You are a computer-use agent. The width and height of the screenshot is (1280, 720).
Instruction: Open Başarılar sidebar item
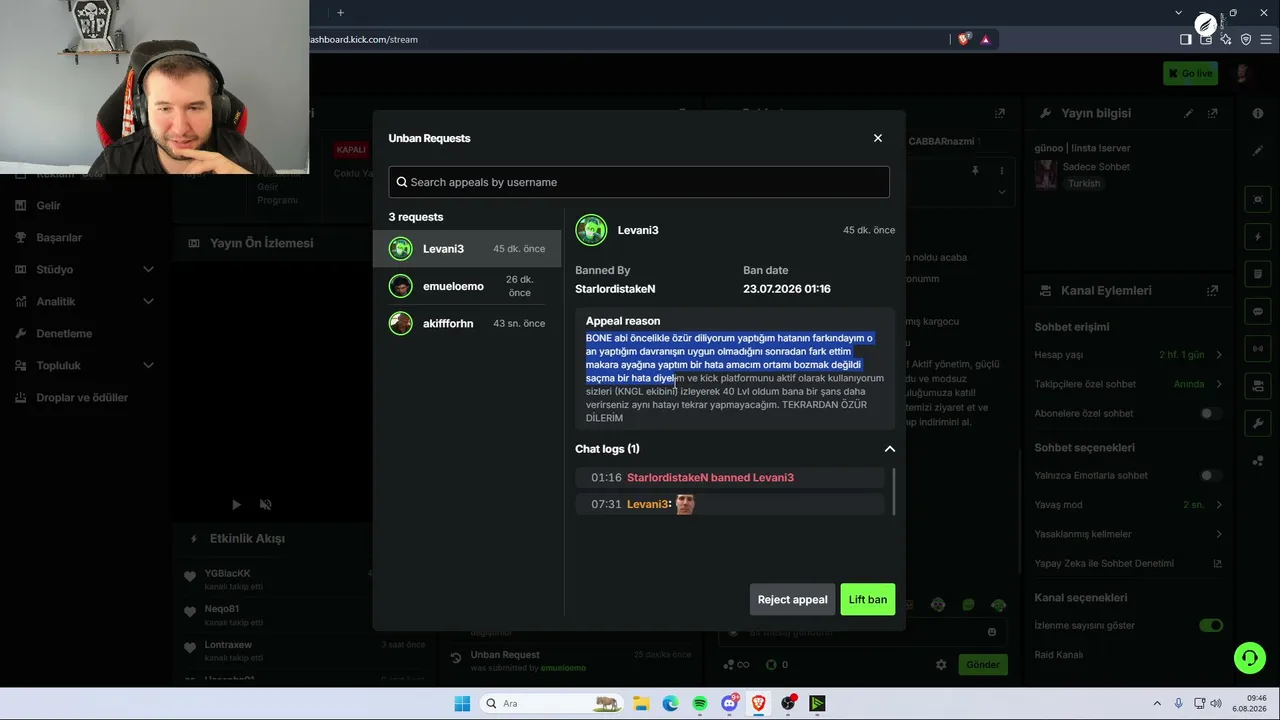pyautogui.click(x=59, y=237)
